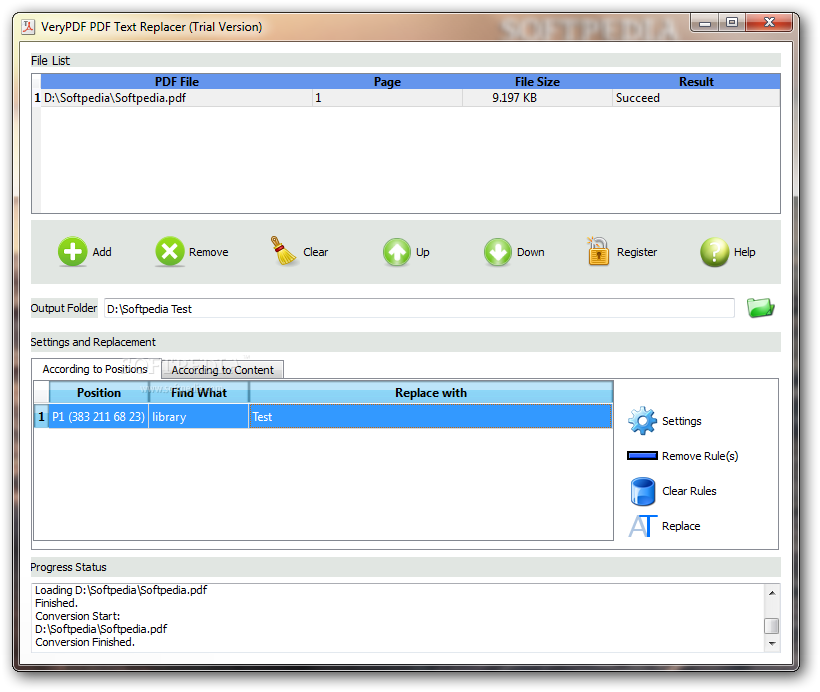Click the Clear Rules text label
Image resolution: width=820 pixels, height=692 pixels.
pyautogui.click(x=689, y=491)
